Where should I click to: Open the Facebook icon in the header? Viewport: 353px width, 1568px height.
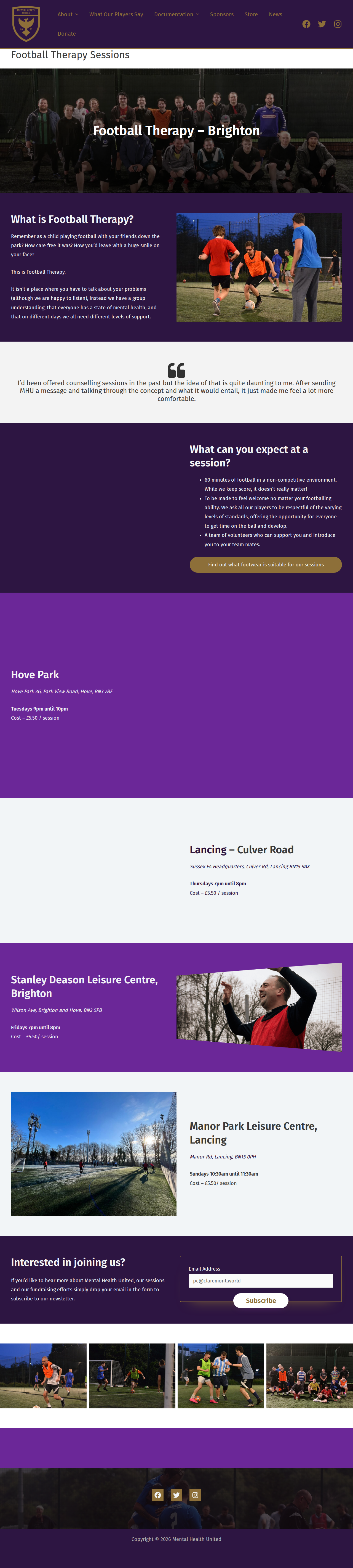coord(306,24)
